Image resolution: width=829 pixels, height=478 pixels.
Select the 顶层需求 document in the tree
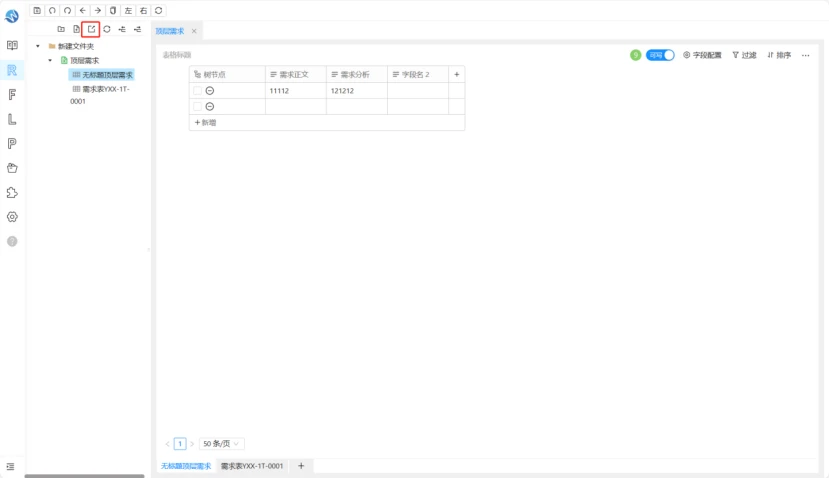tap(85, 60)
